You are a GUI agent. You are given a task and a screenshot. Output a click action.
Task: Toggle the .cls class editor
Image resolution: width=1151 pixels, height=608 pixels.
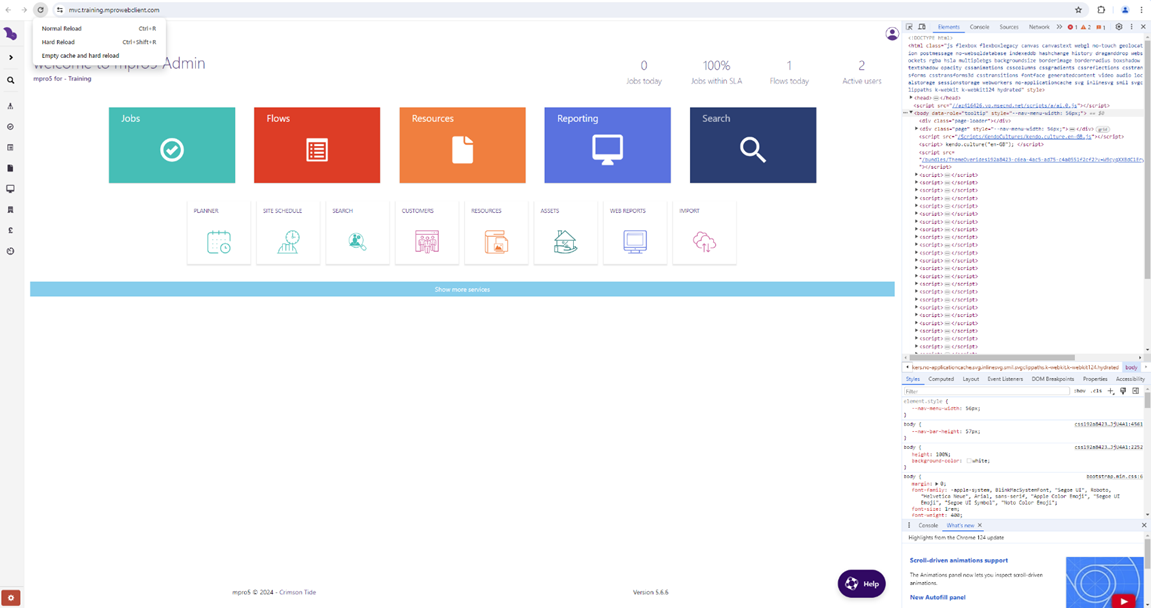point(1097,391)
